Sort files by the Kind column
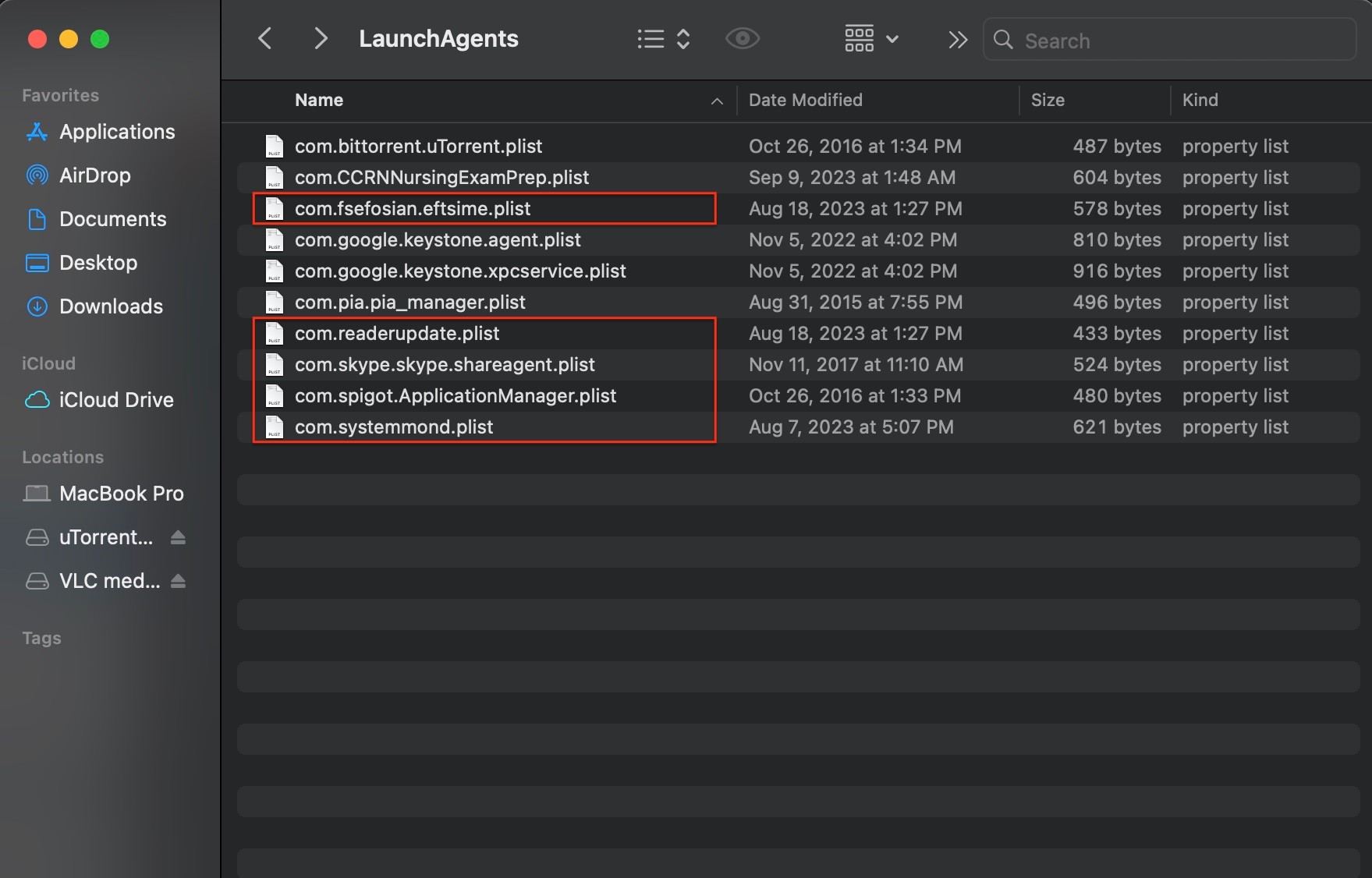 1200,100
